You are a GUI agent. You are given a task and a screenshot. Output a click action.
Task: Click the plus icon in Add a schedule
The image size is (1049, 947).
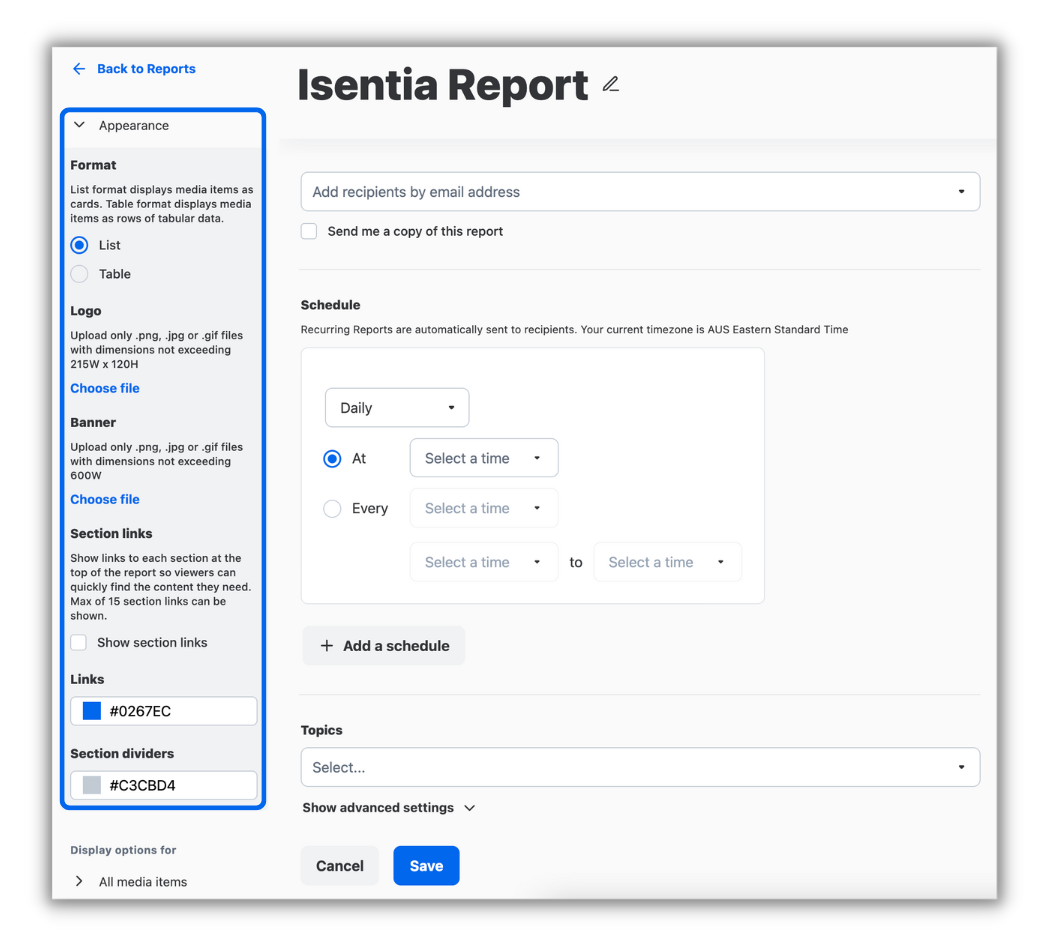pos(326,645)
